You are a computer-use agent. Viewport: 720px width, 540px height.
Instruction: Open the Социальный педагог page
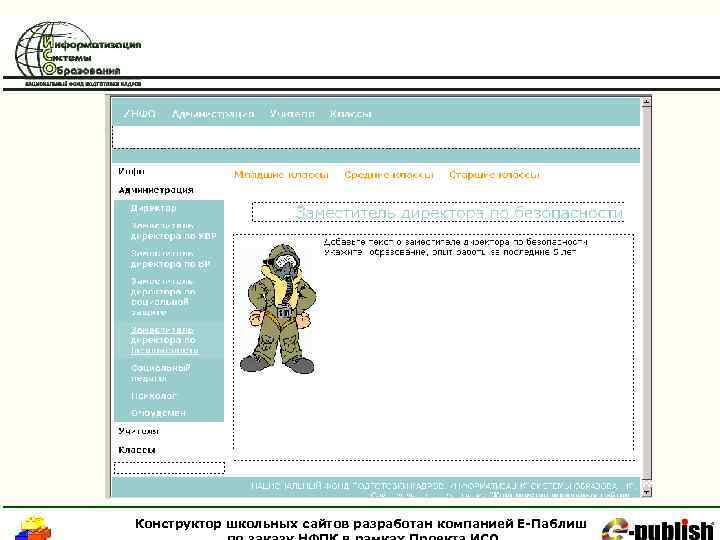click(160, 373)
